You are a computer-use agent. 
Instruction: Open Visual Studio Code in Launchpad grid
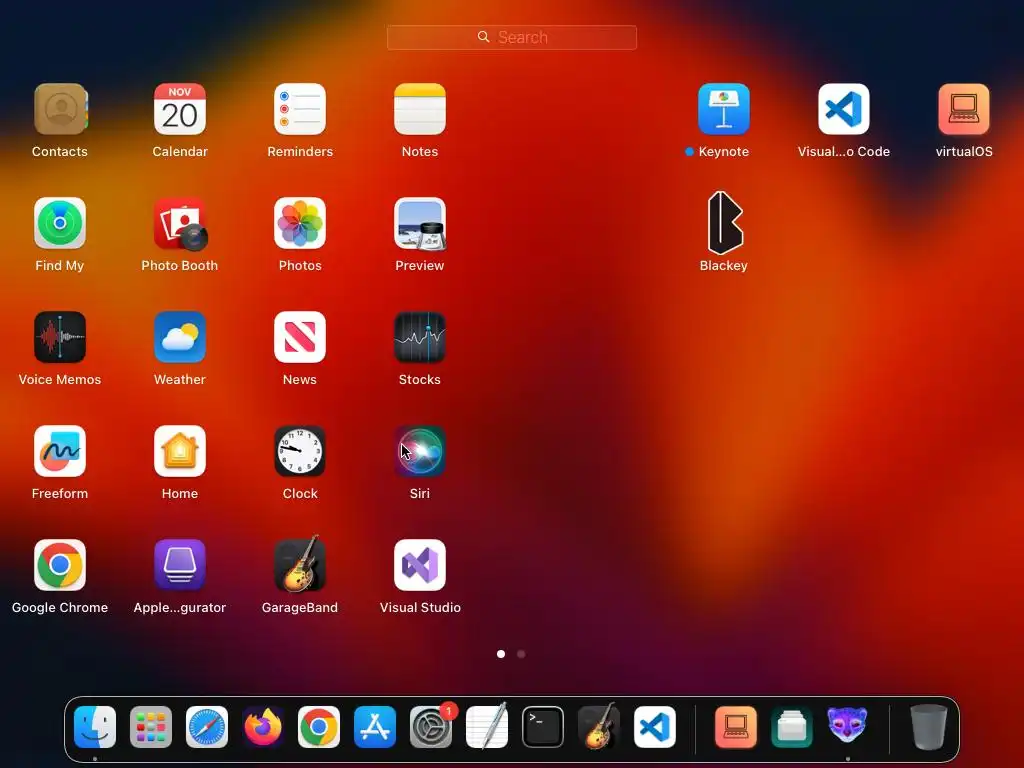click(844, 109)
